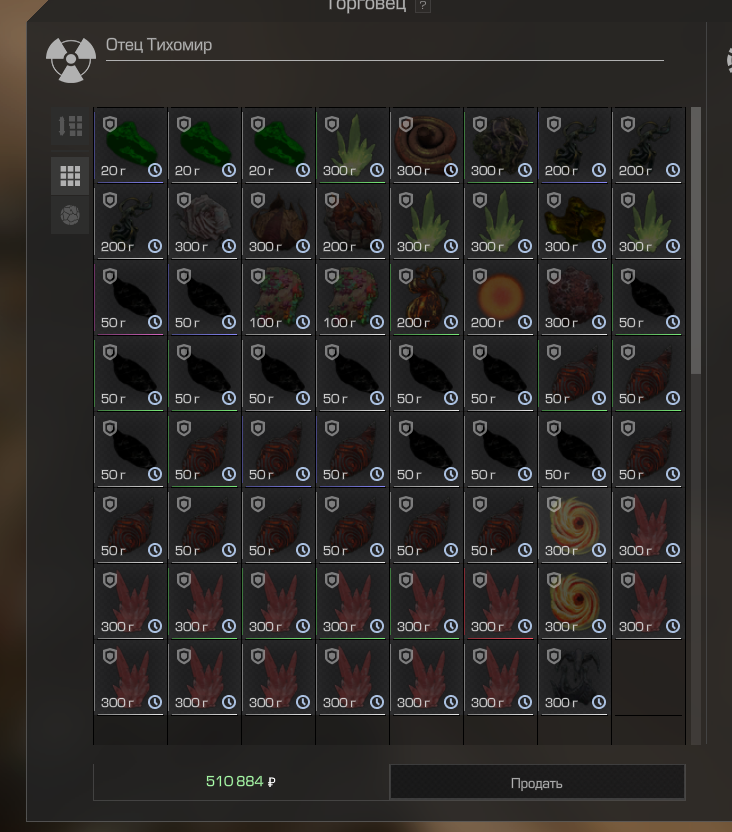Select the pale rose artifact 300 г
The image size is (732, 832).
204,221
